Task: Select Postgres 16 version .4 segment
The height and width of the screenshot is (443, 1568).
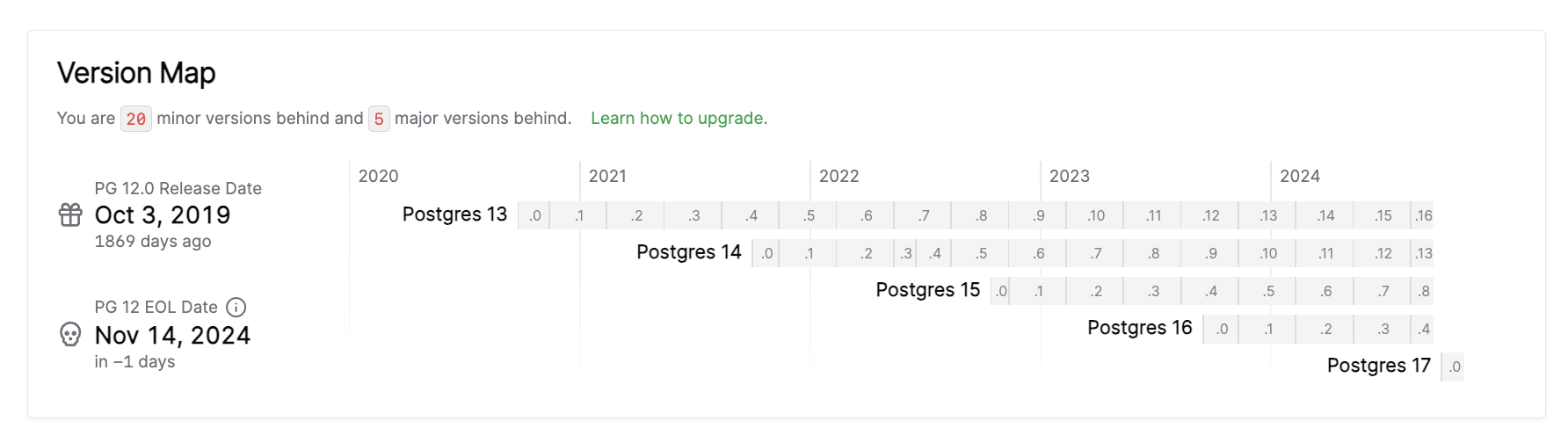Action: (x=1423, y=329)
